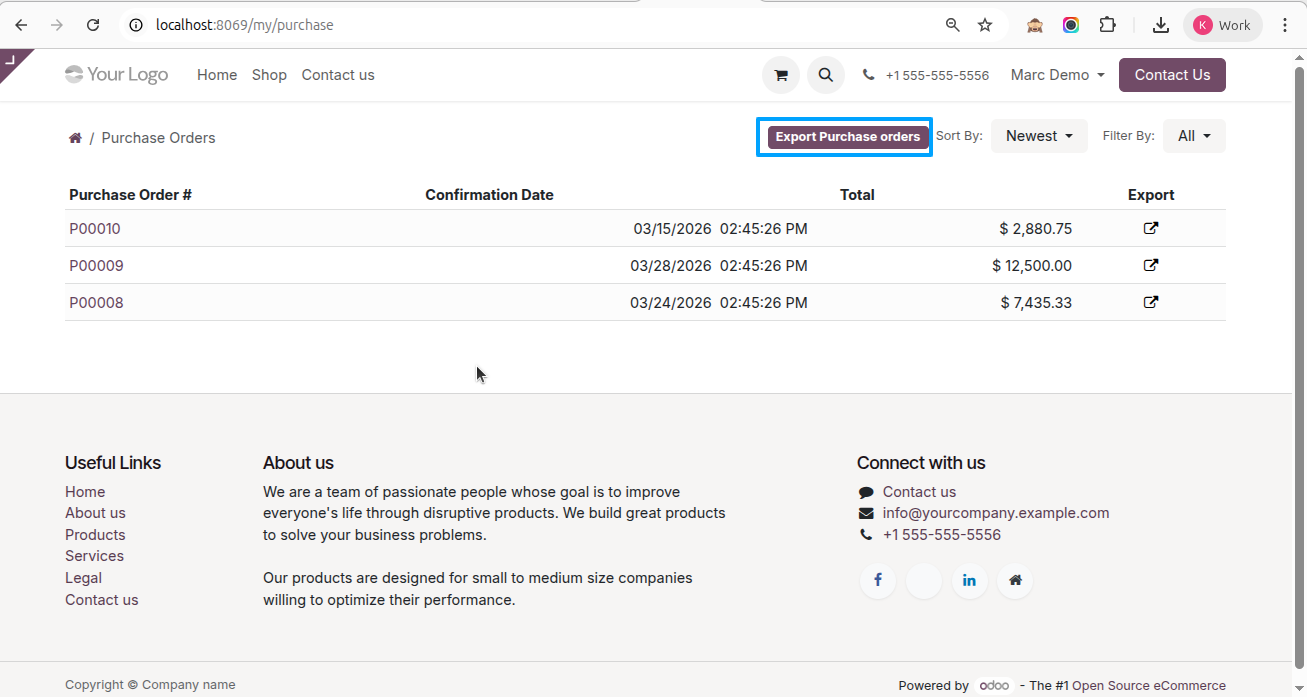This screenshot has width=1307, height=697.
Task: Click the site information icon in address bar
Action: [136, 25]
